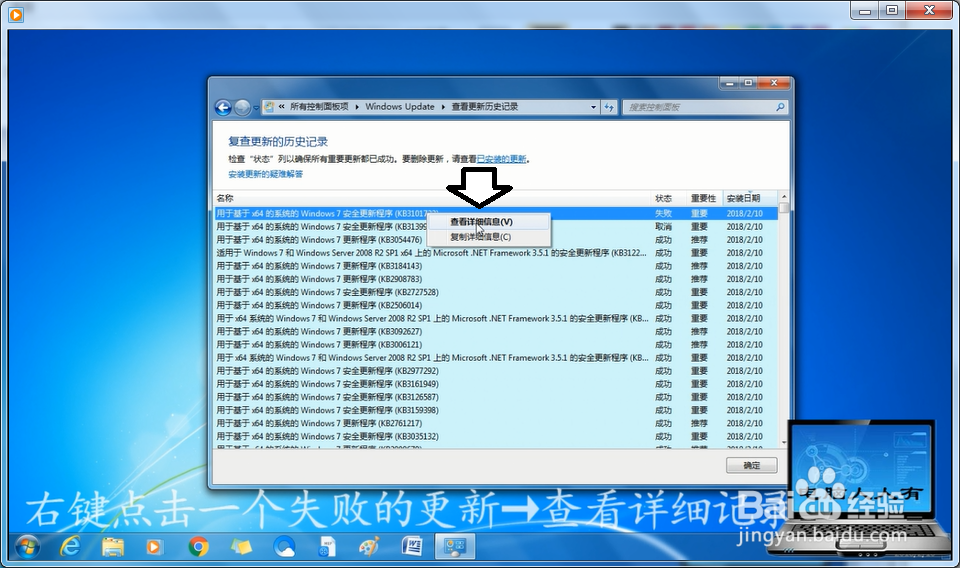
Task: Select the update row KB3161949
Action: (496, 384)
